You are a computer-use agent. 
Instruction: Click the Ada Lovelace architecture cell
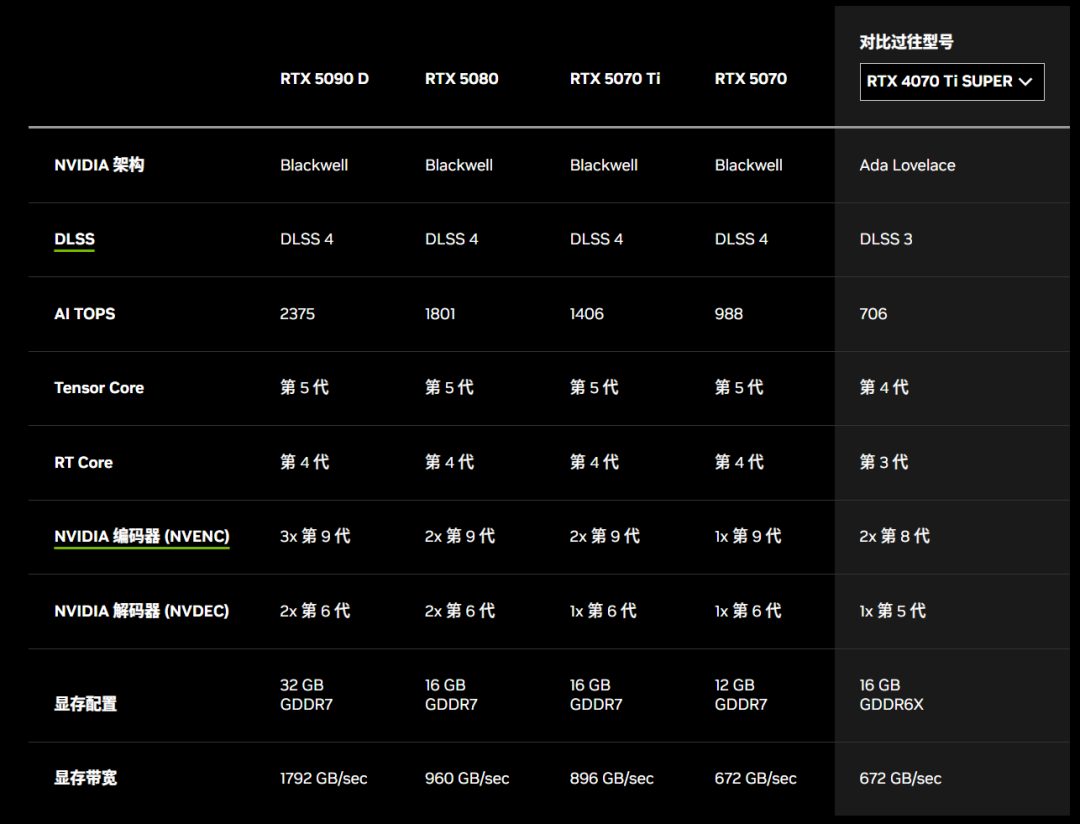coord(907,165)
